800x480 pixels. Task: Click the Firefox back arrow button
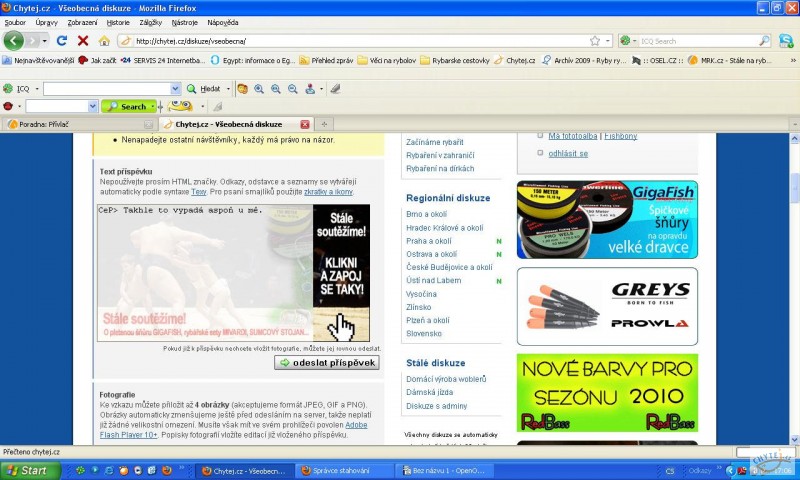pyautogui.click(x=14, y=41)
